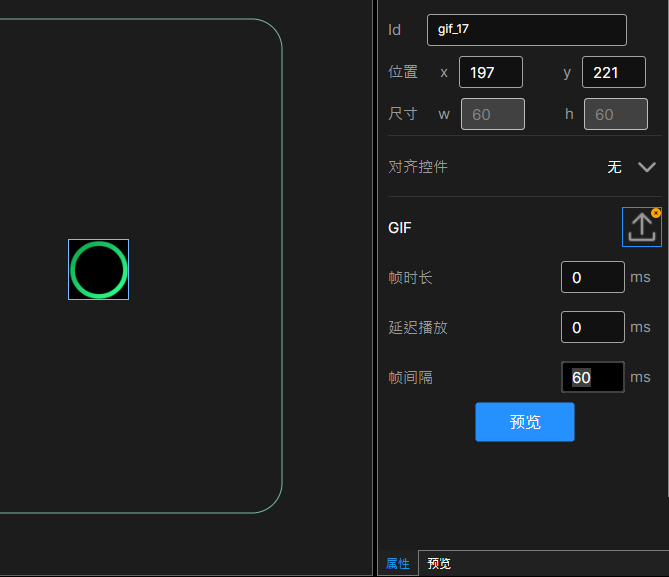
Task: Switch to the 属性 tab
Action: 398,564
